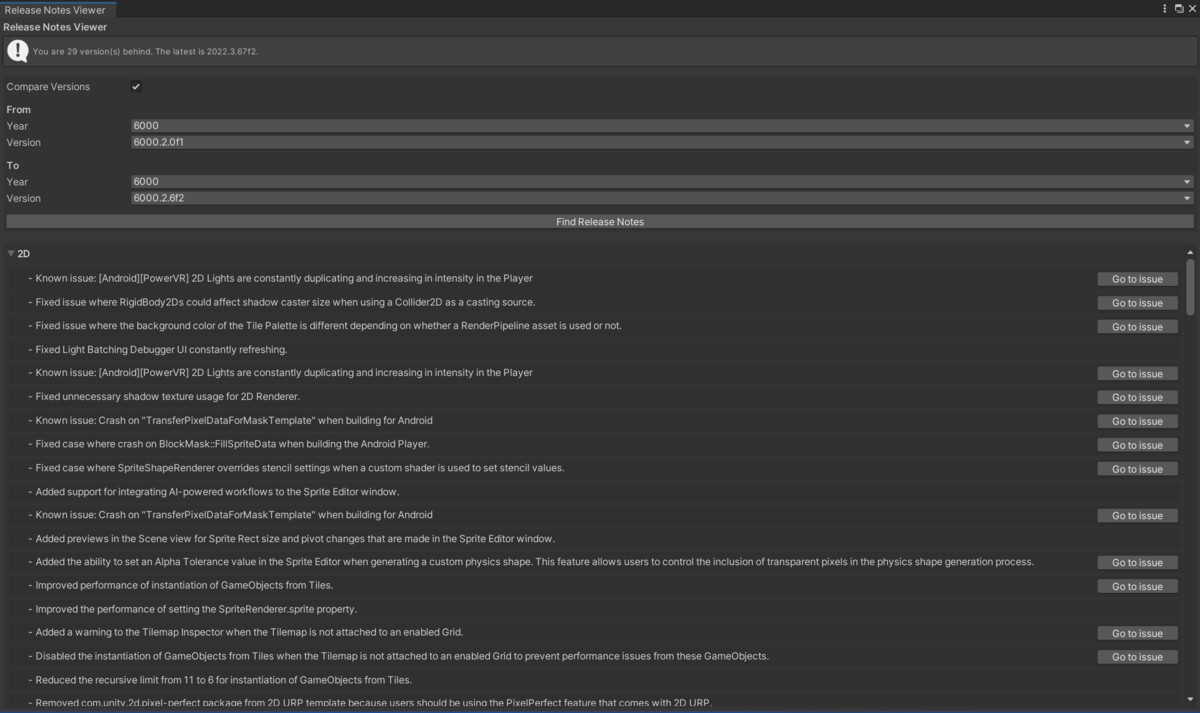Uncheck the Compare Versions checkbox
The width and height of the screenshot is (1200, 713).
[x=136, y=86]
